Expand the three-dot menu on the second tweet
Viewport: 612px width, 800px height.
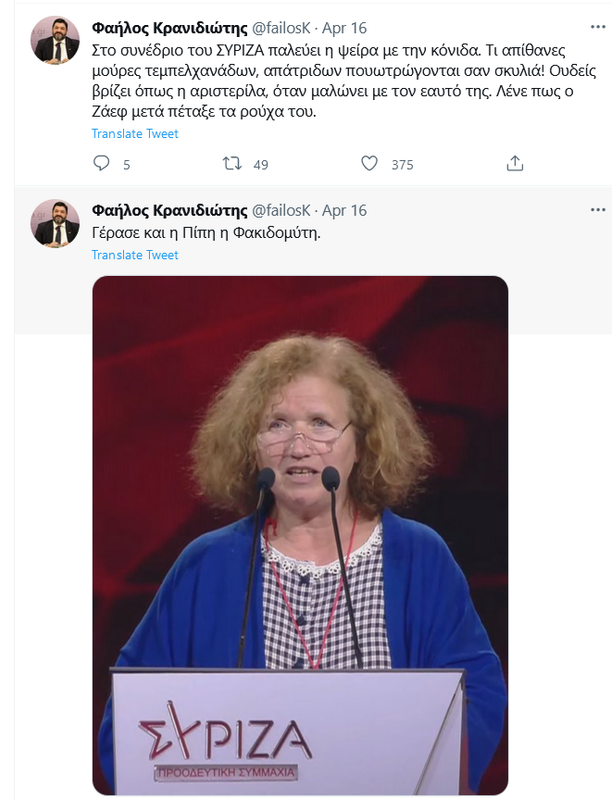tap(597, 209)
